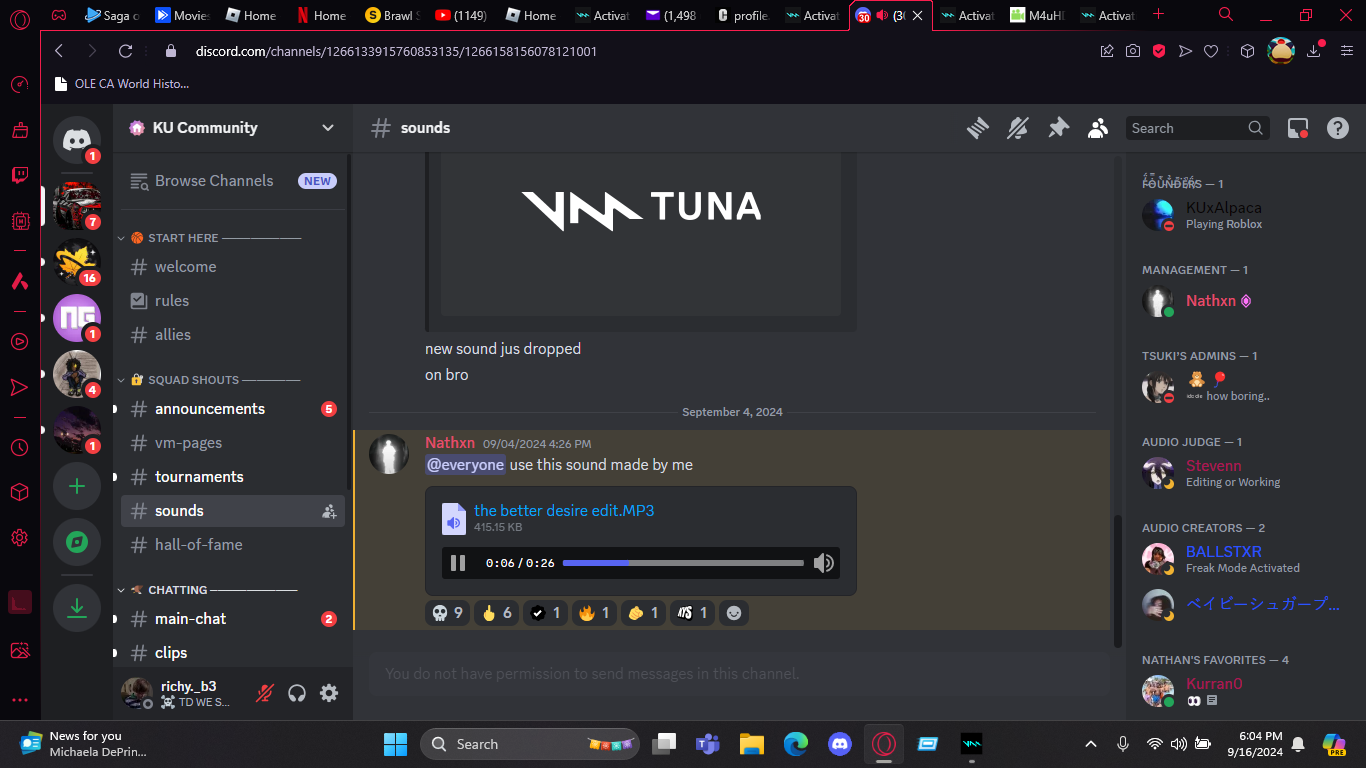Open Discord direct messages home
1366x768 pixels.
[x=77, y=139]
